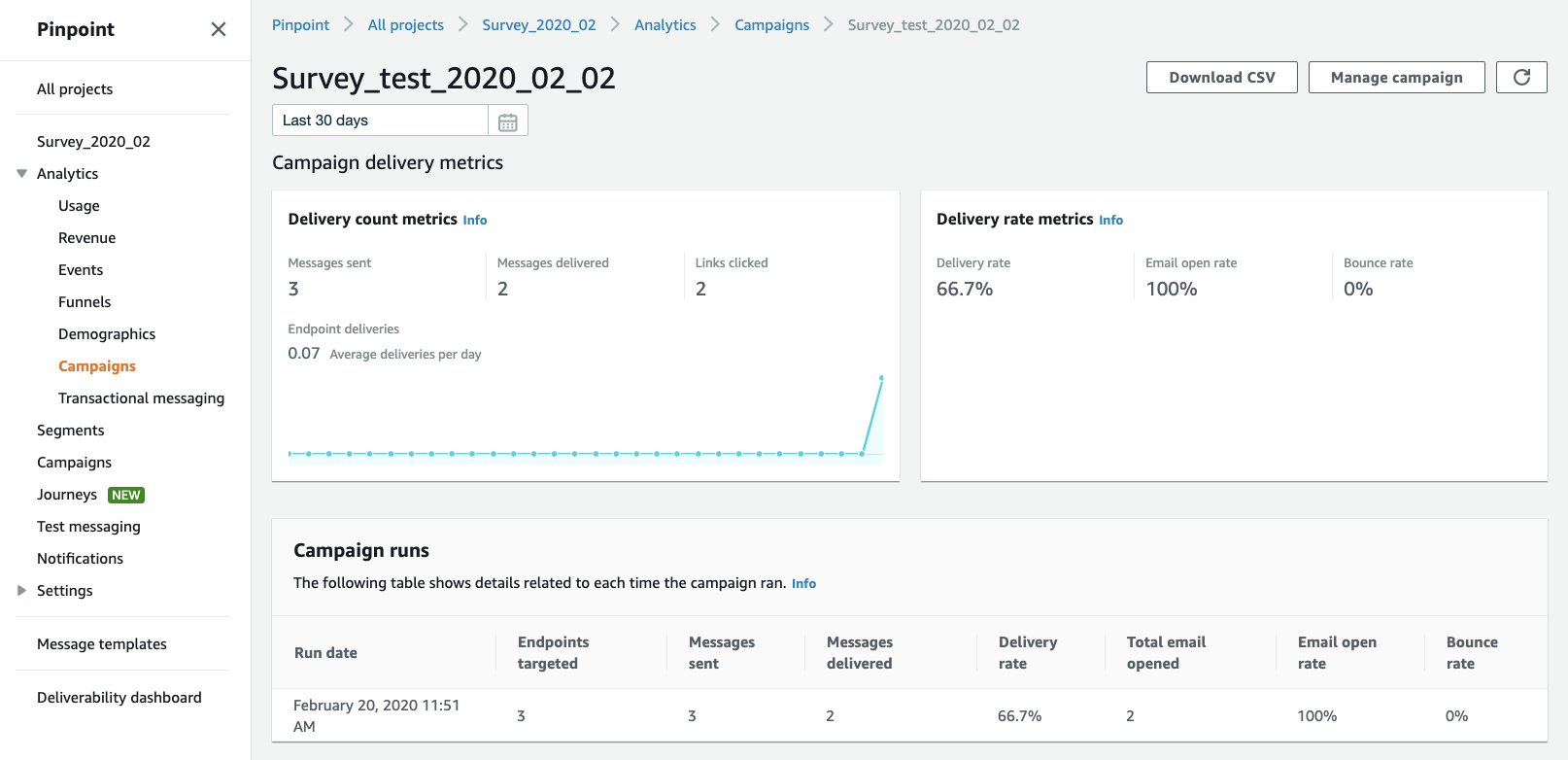Click the 100% email open rate metric
The width and height of the screenshot is (1568, 760).
1172,290
